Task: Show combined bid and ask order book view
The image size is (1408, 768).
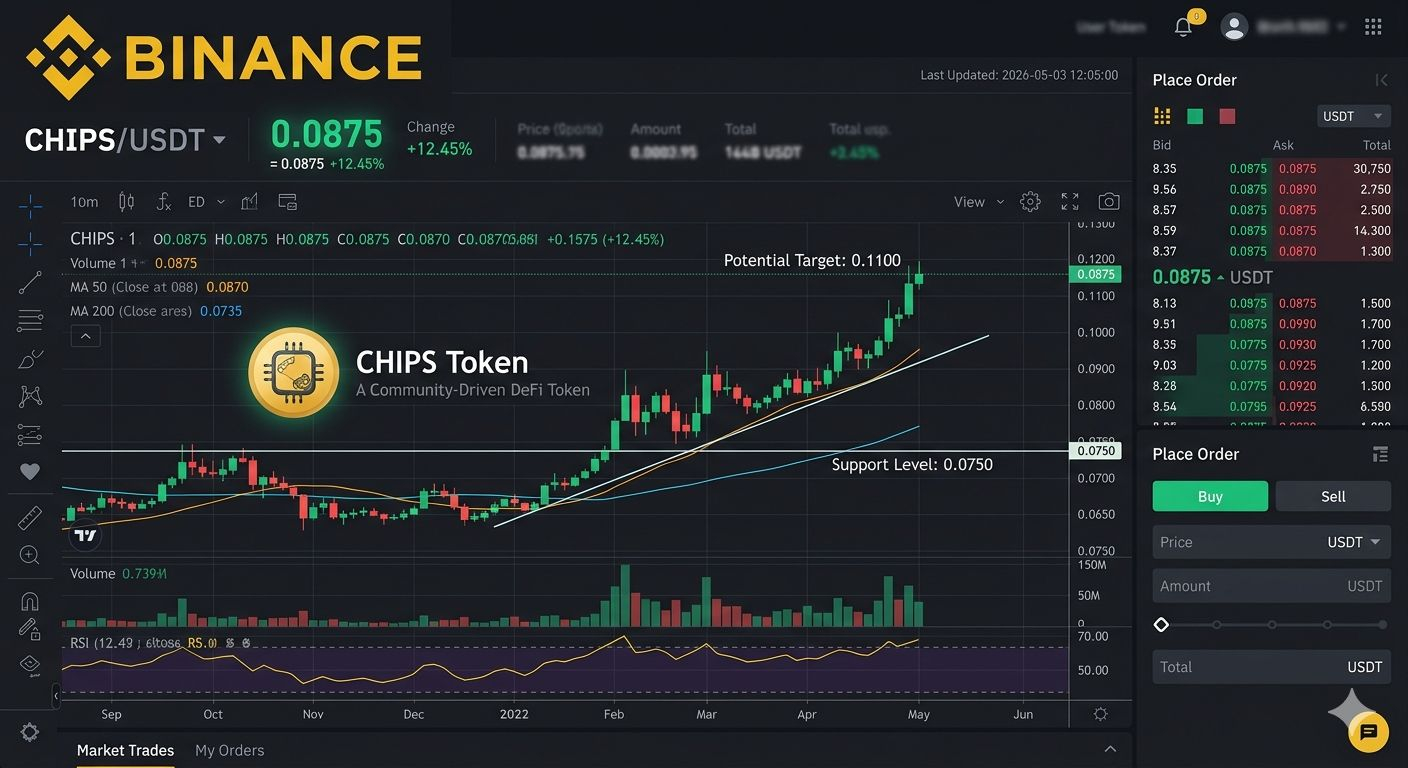Action: [1162, 116]
